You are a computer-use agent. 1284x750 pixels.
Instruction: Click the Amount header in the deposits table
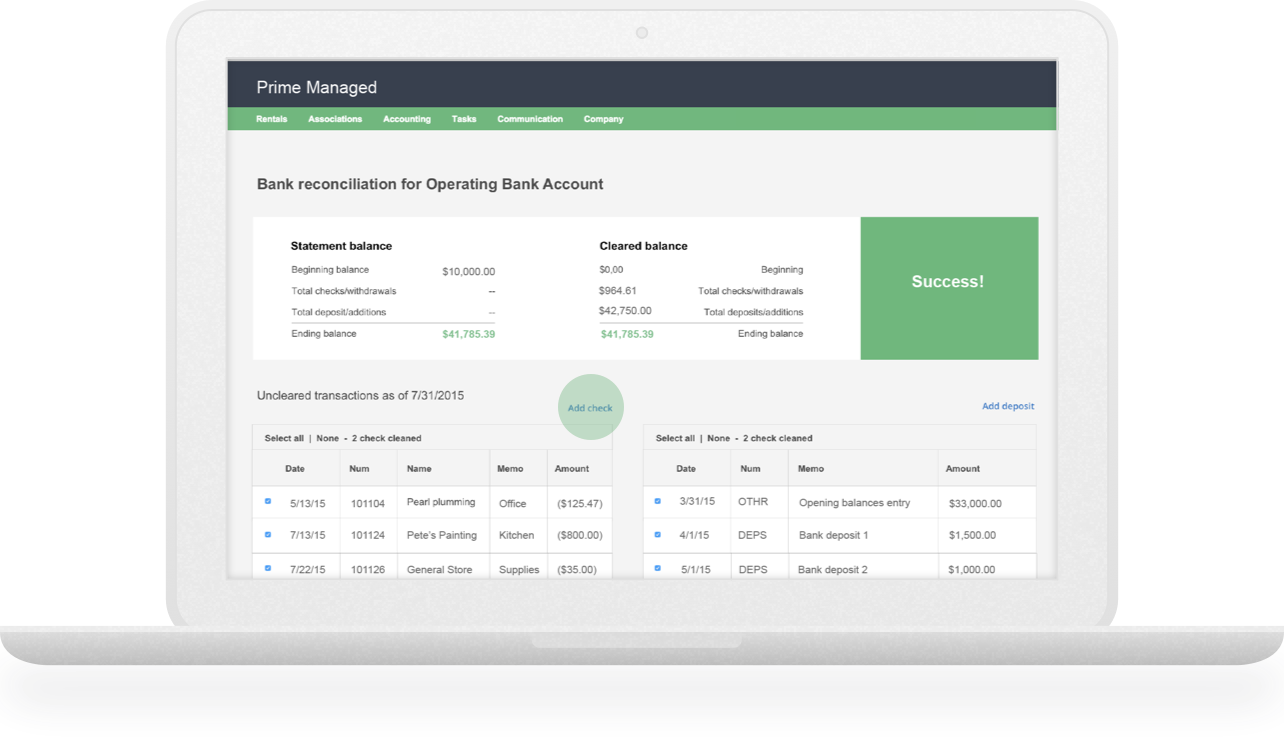[962, 468]
